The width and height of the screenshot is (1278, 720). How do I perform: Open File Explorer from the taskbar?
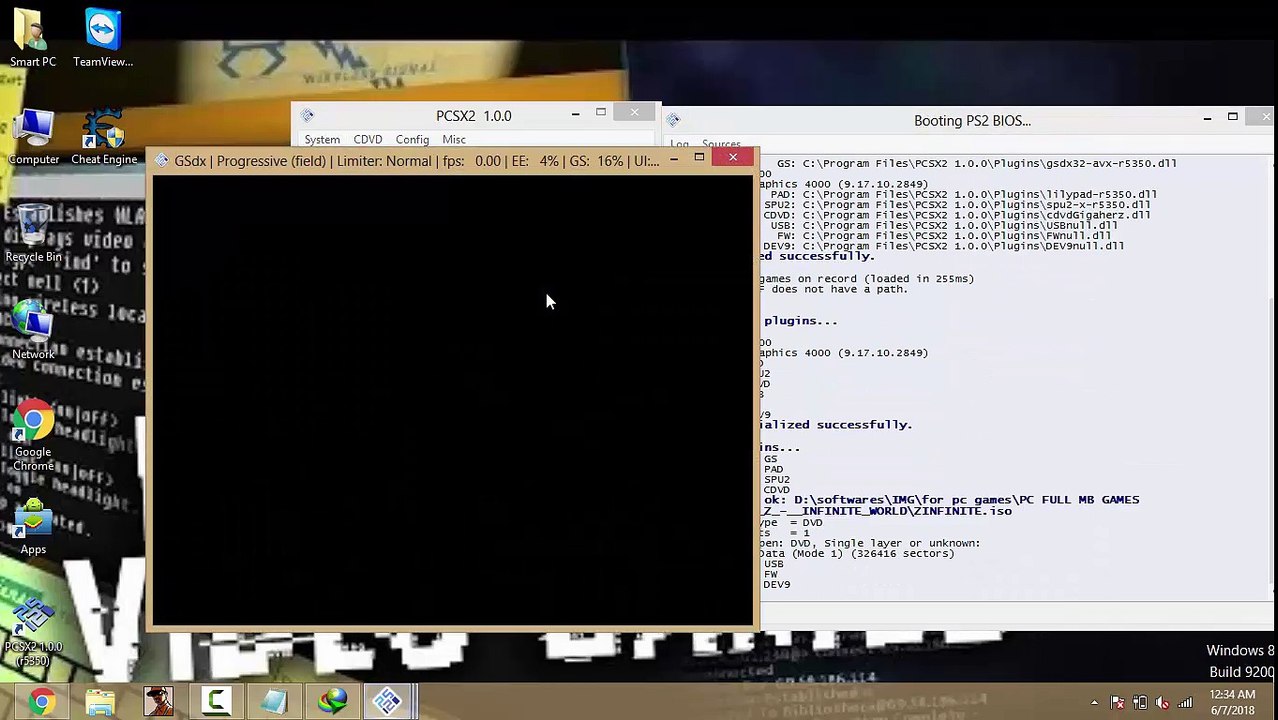(x=100, y=702)
